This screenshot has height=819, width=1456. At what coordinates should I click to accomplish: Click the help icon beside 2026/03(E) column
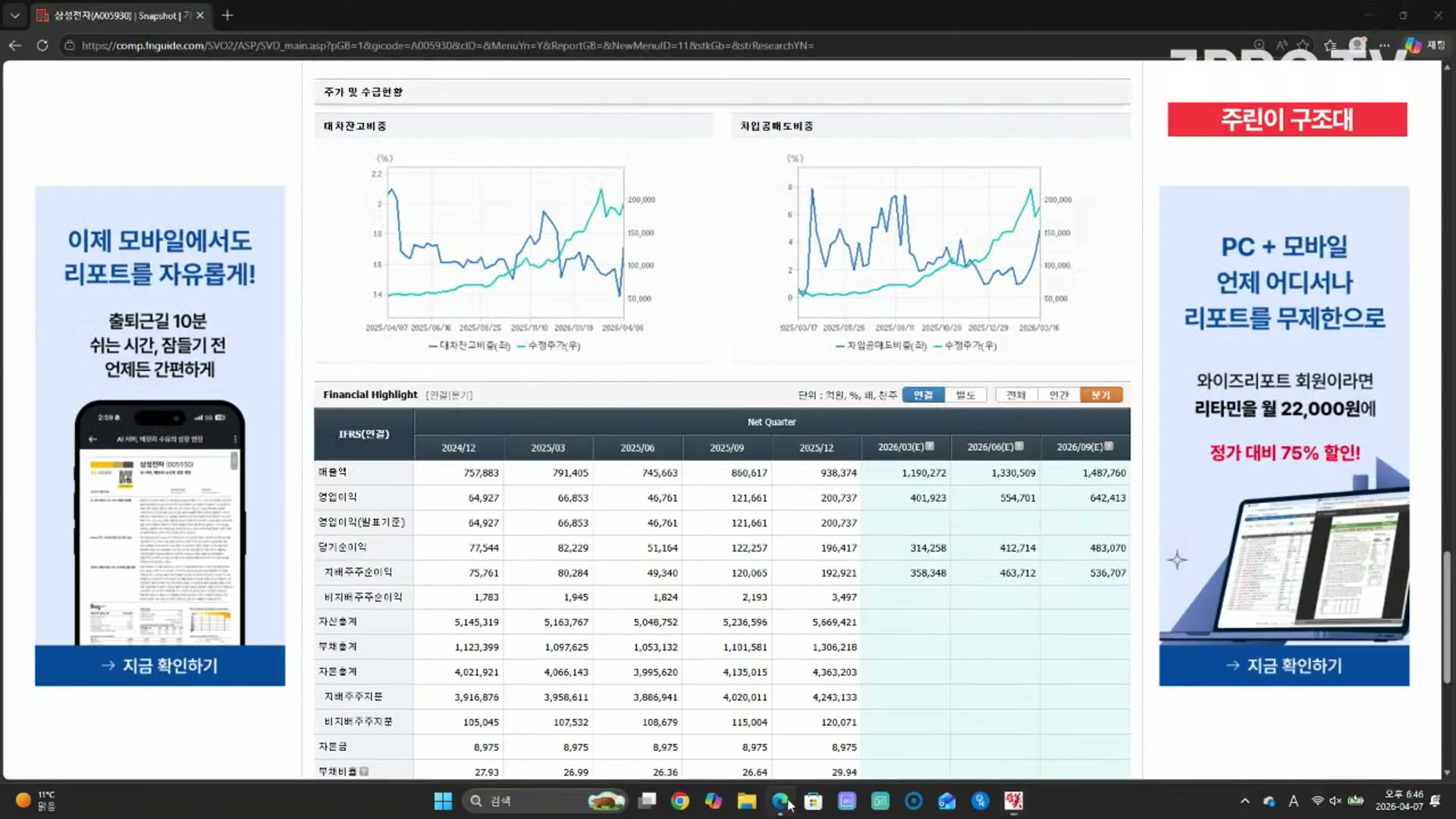click(930, 447)
